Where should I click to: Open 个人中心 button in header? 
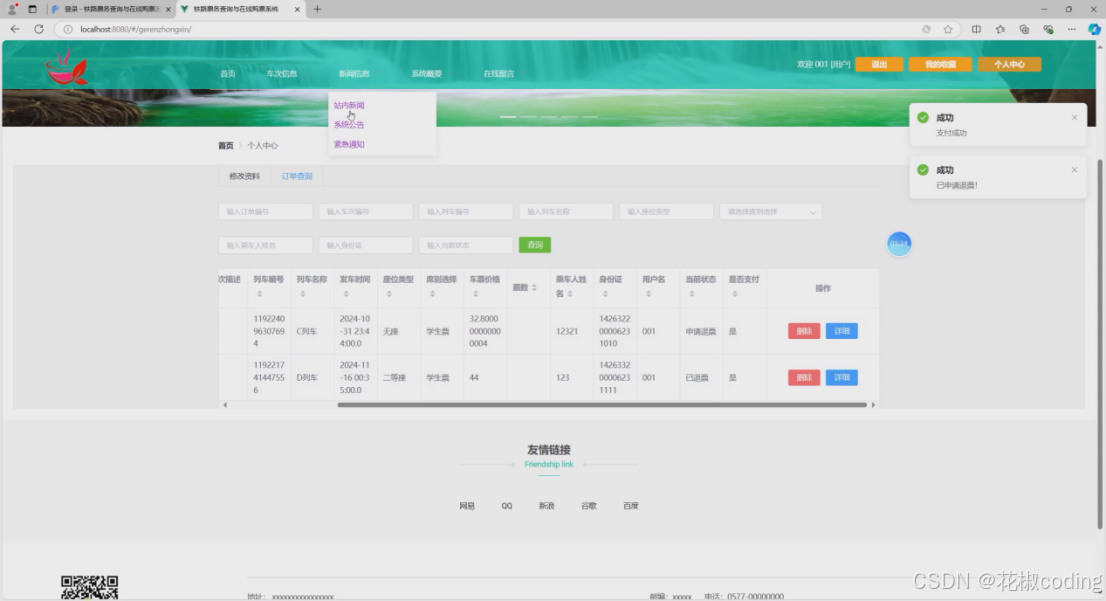1009,64
